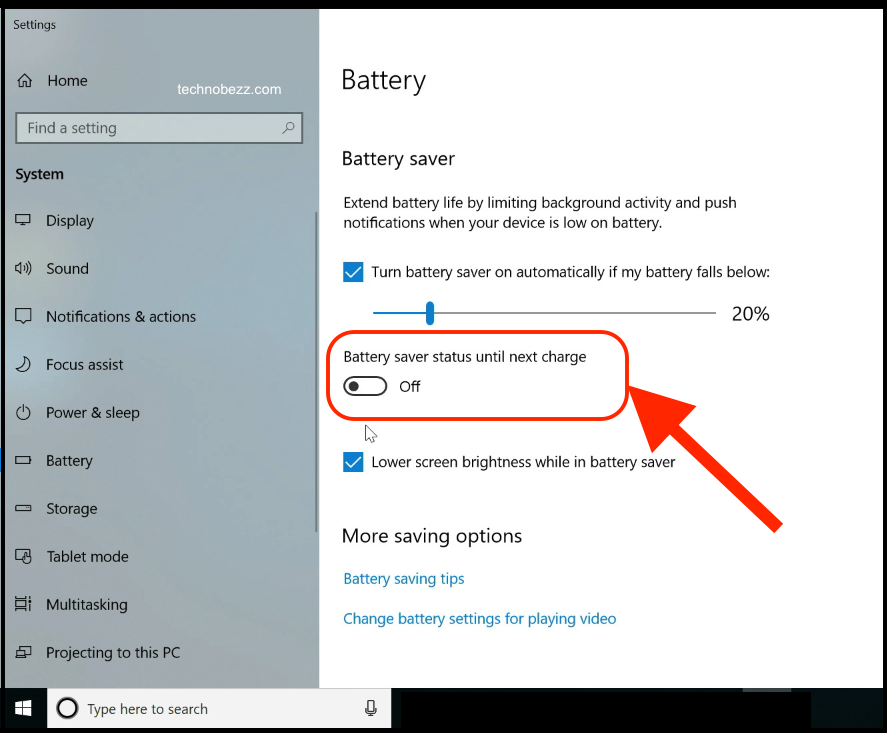Toggle Battery saver status until next charge
Screen dimensions: 887x733
pos(365,386)
